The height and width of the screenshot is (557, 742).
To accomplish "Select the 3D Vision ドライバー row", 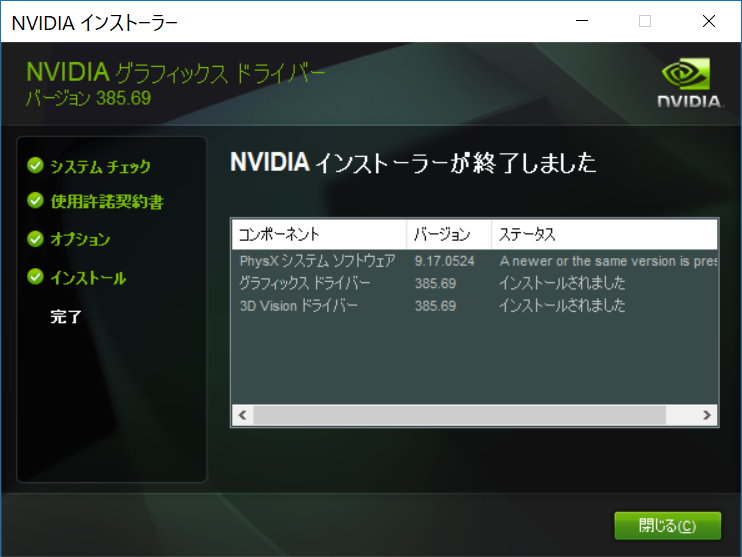I will pos(475,306).
